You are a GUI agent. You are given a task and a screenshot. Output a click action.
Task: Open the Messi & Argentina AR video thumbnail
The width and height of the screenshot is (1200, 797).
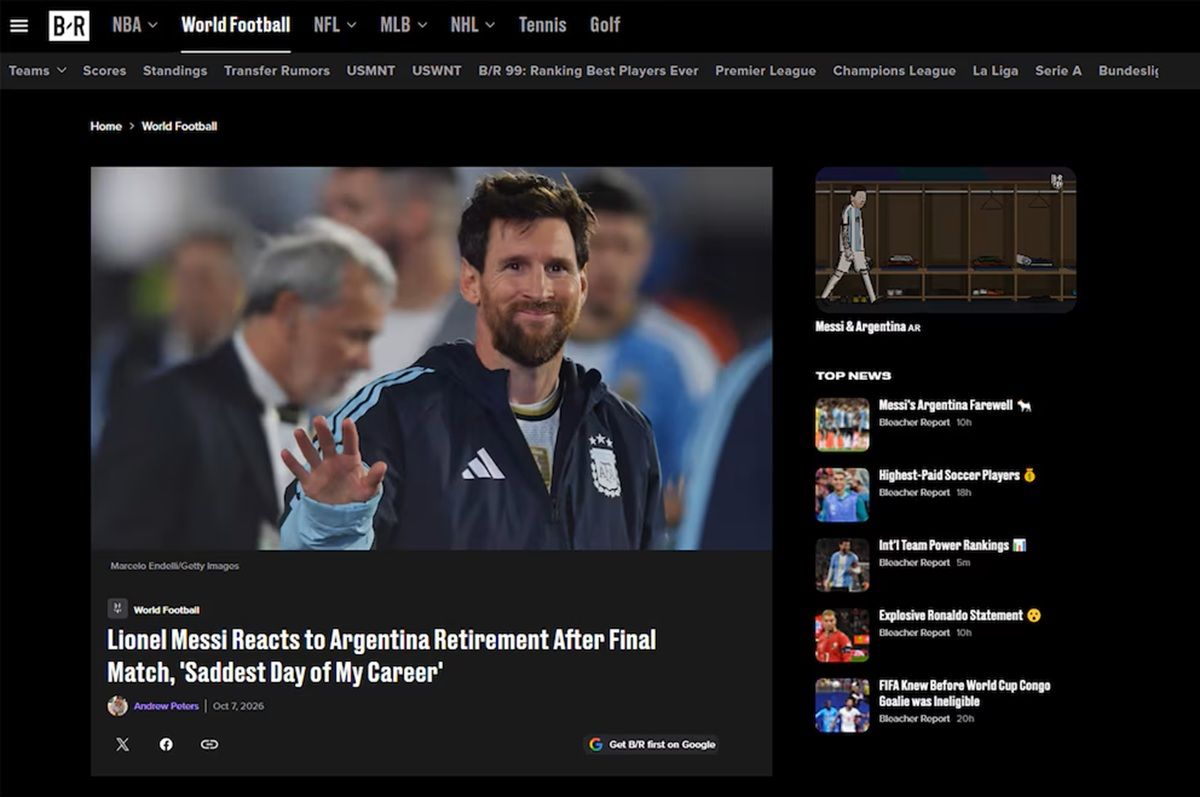point(945,240)
